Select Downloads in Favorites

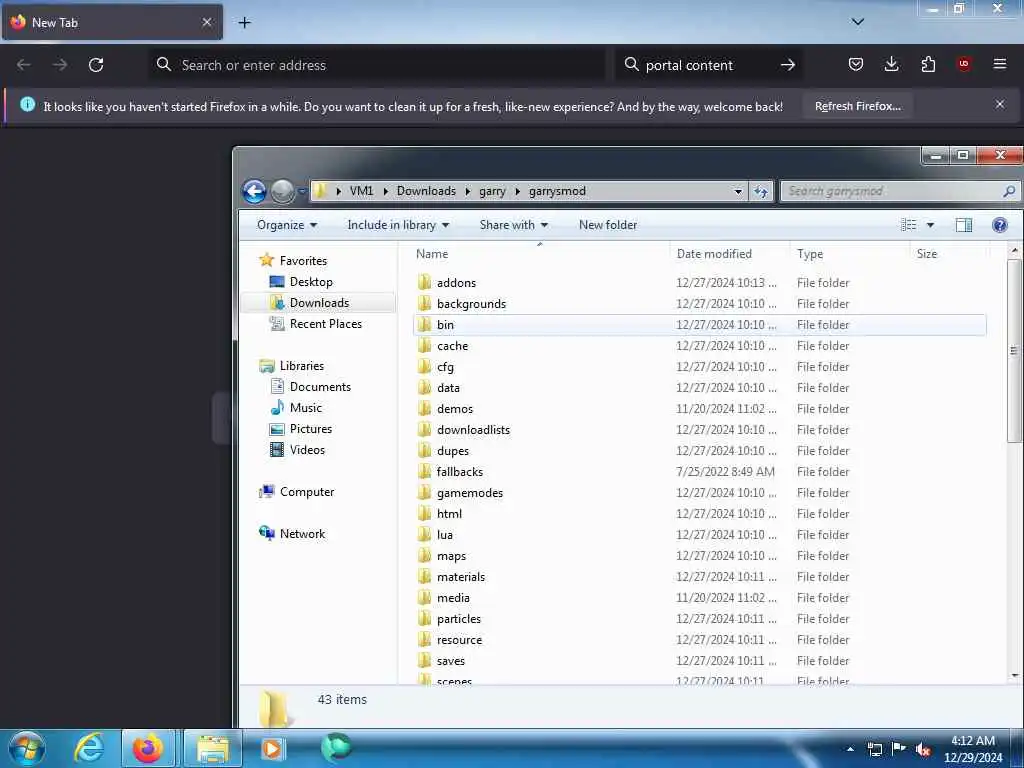pos(319,302)
